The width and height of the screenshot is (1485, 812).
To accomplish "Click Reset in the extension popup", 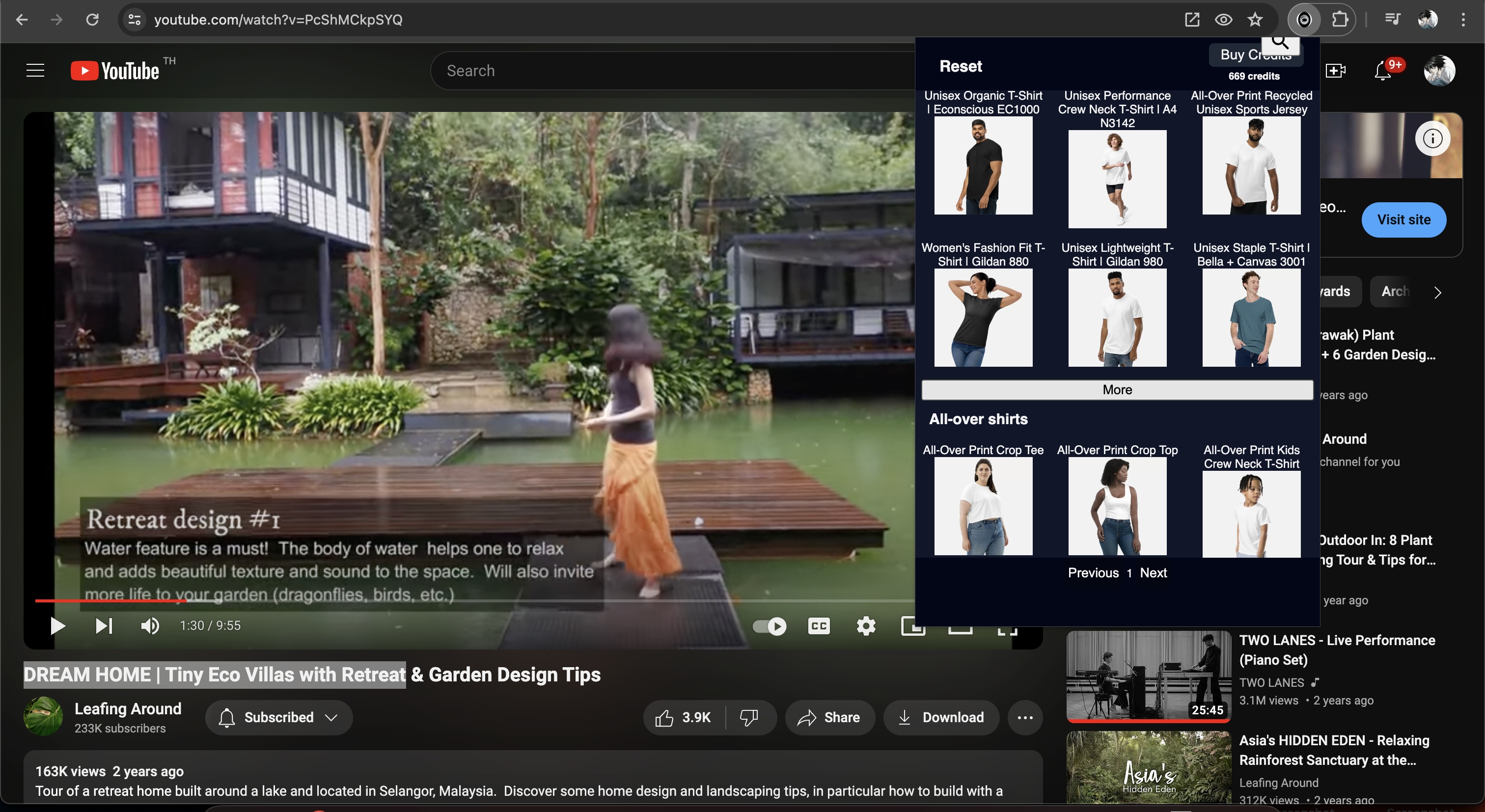I will 961,66.
